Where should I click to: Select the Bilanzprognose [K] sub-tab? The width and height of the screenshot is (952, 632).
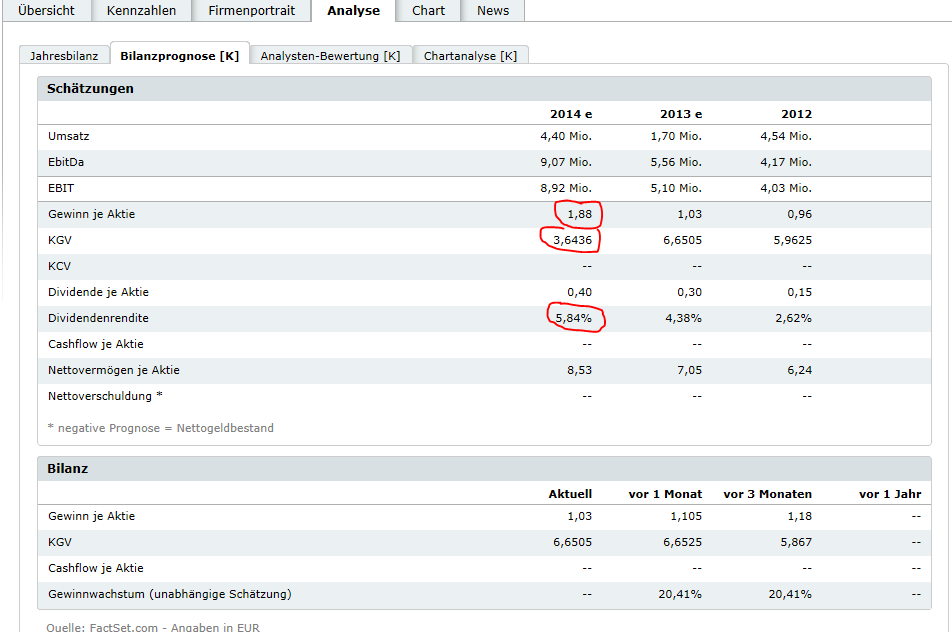[180, 56]
